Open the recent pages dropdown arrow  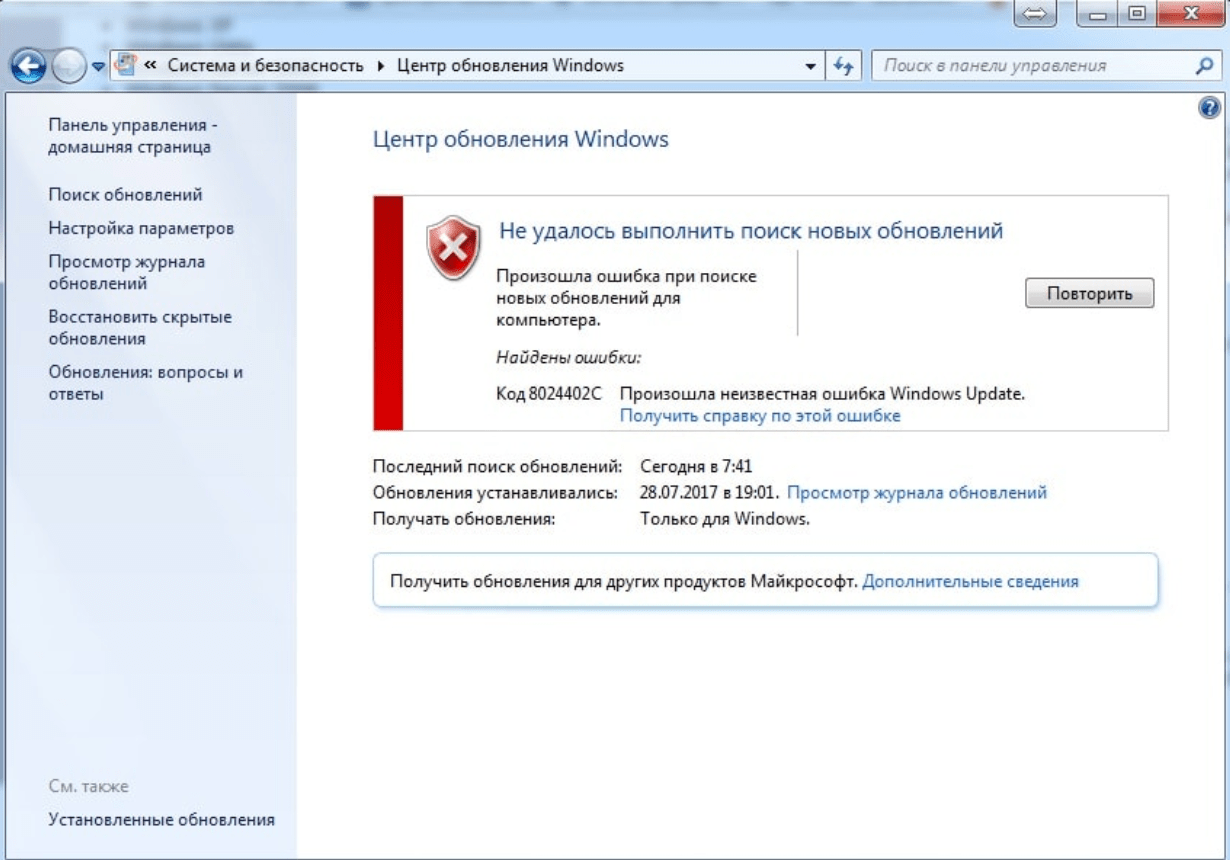(x=98, y=67)
